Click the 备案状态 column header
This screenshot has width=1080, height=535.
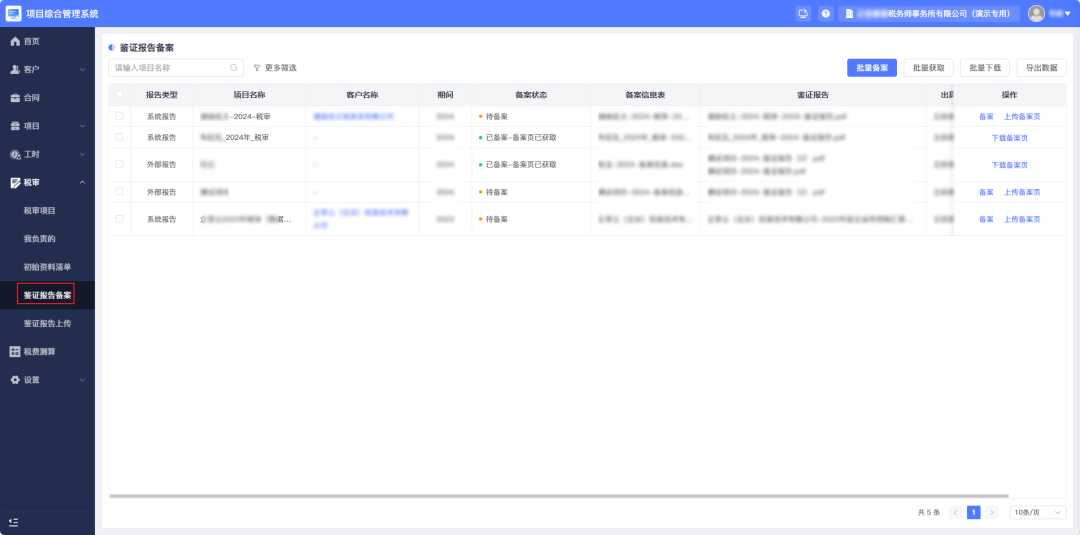[531, 94]
